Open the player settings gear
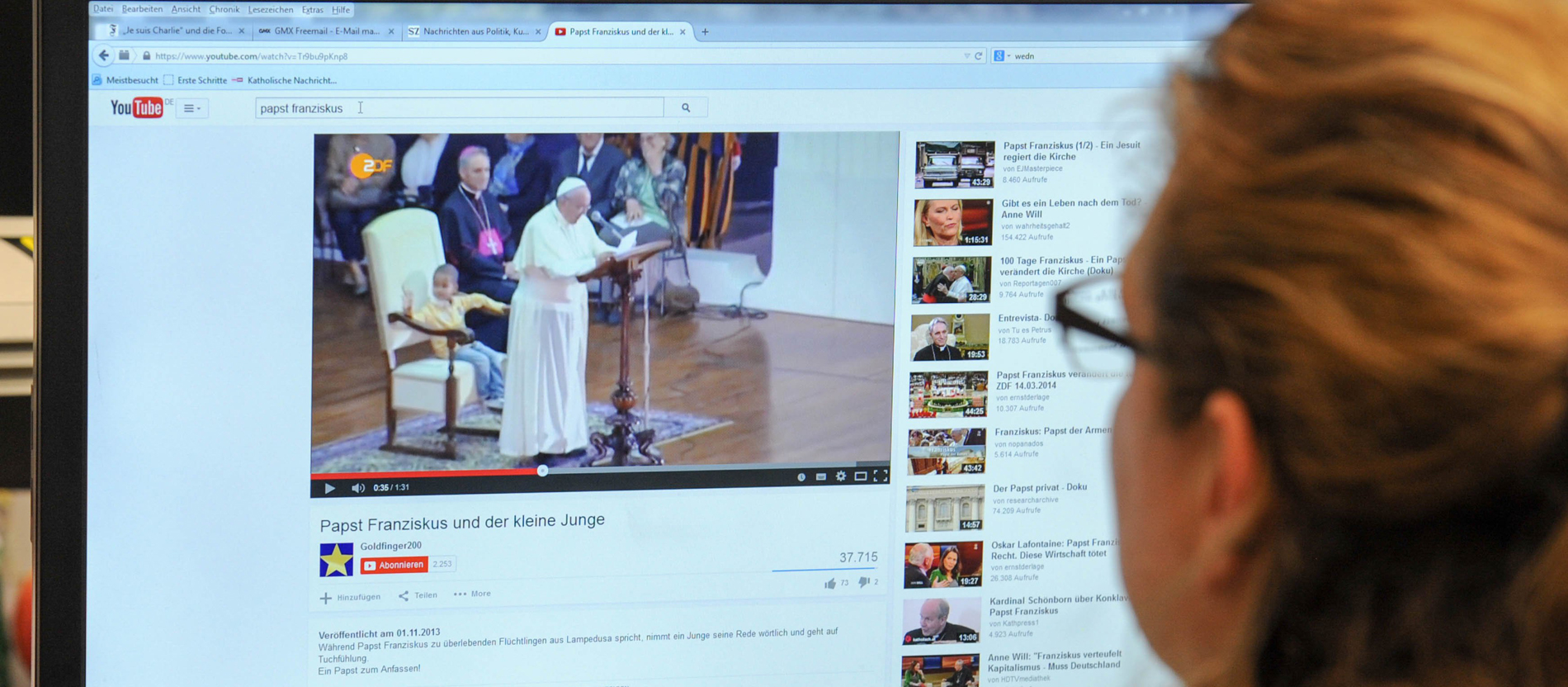The image size is (1568, 687). [x=840, y=476]
